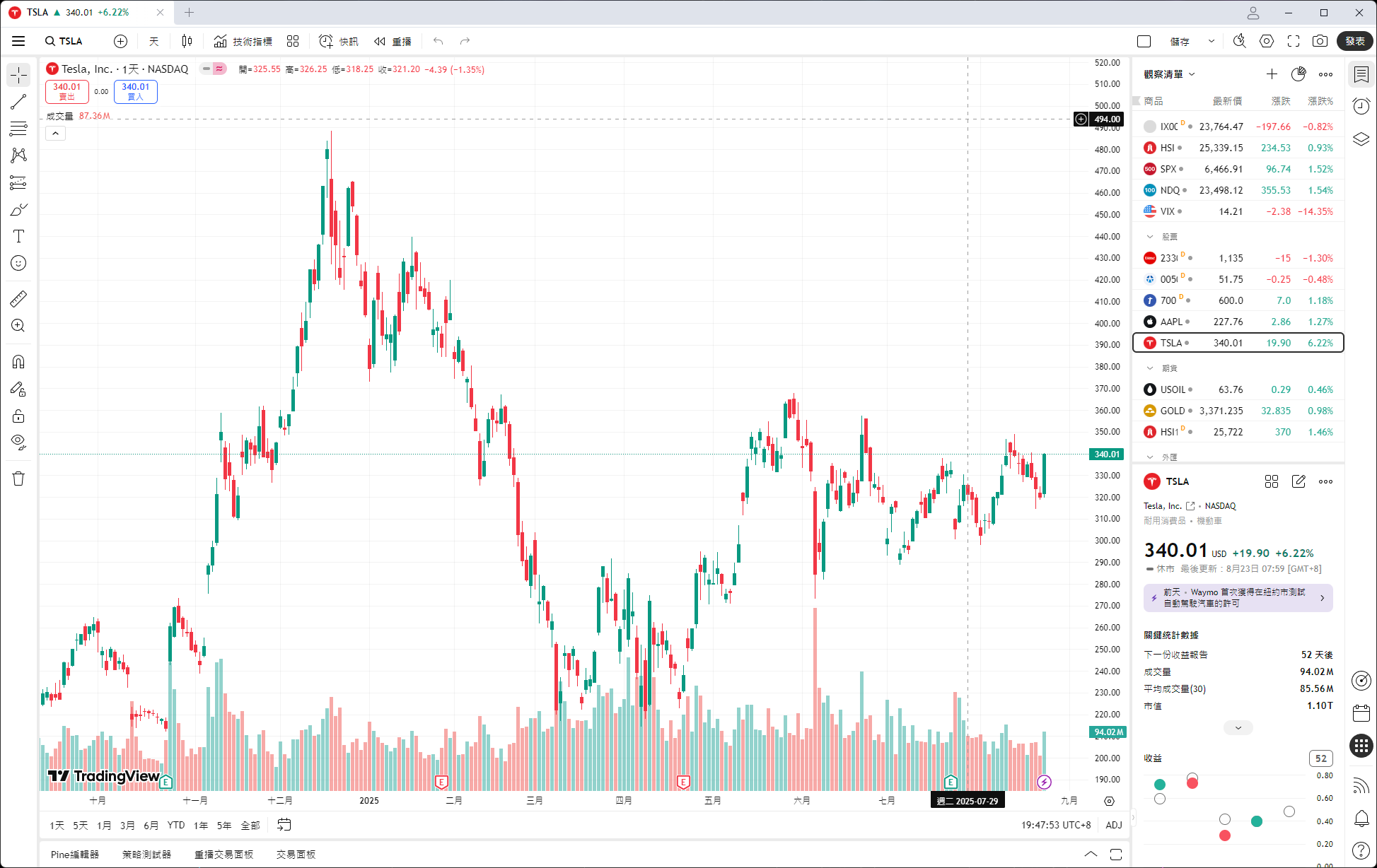Open the TSLA symbol search box
The width and height of the screenshot is (1377, 868).
coord(64,41)
